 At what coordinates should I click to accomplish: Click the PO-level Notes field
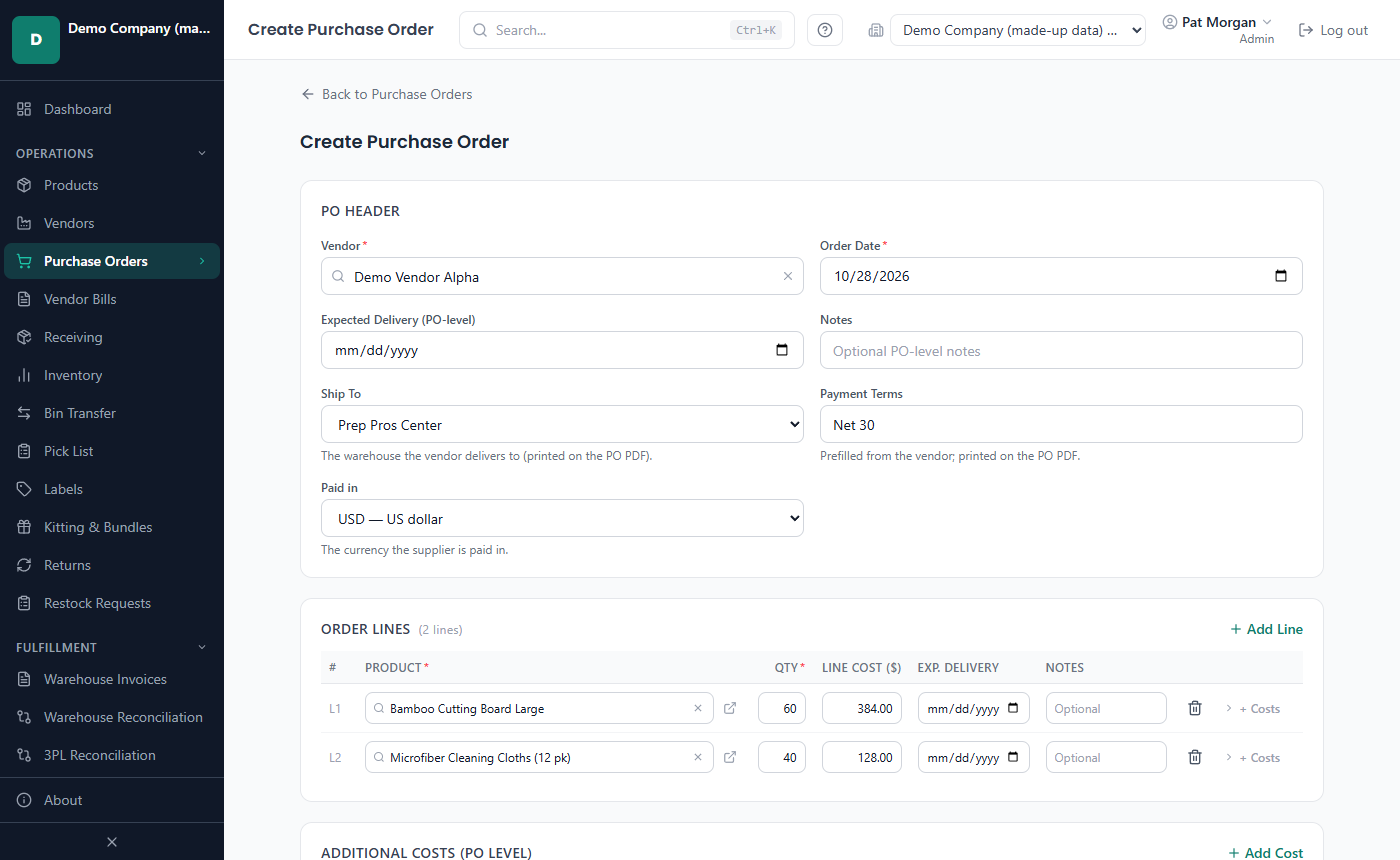[1061, 351]
